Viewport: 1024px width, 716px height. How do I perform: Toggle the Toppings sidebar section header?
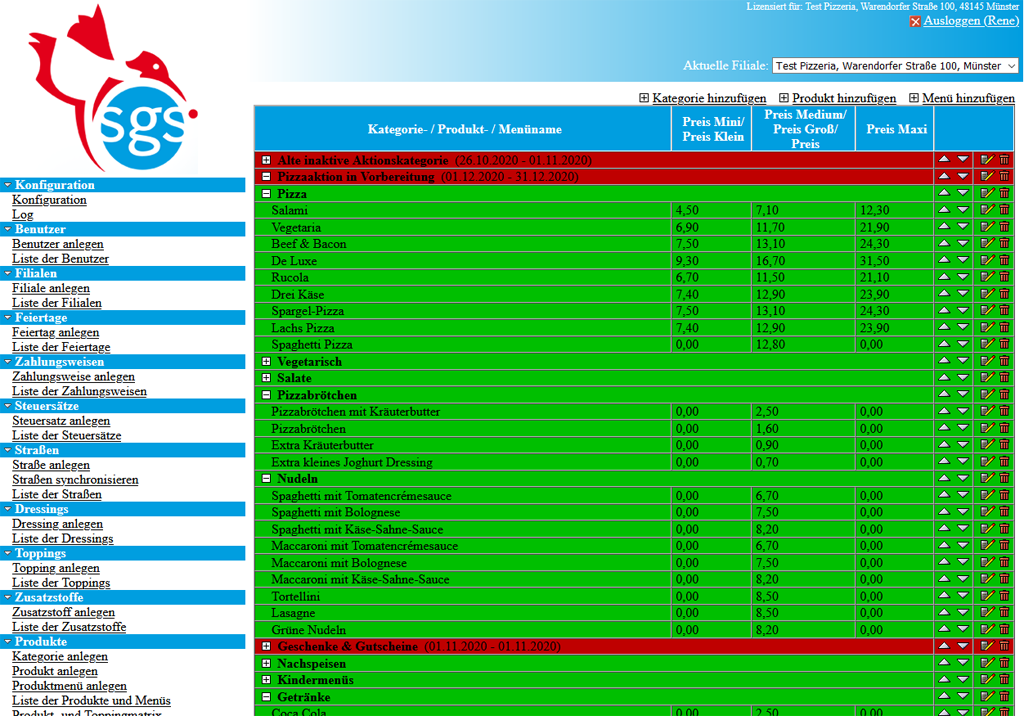click(x=123, y=553)
